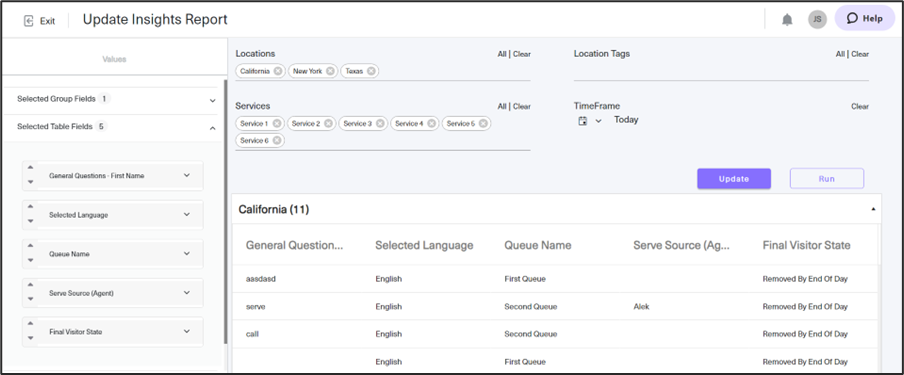Move Selected Language field up
Image resolution: width=904 pixels, height=375 pixels.
(30, 207)
